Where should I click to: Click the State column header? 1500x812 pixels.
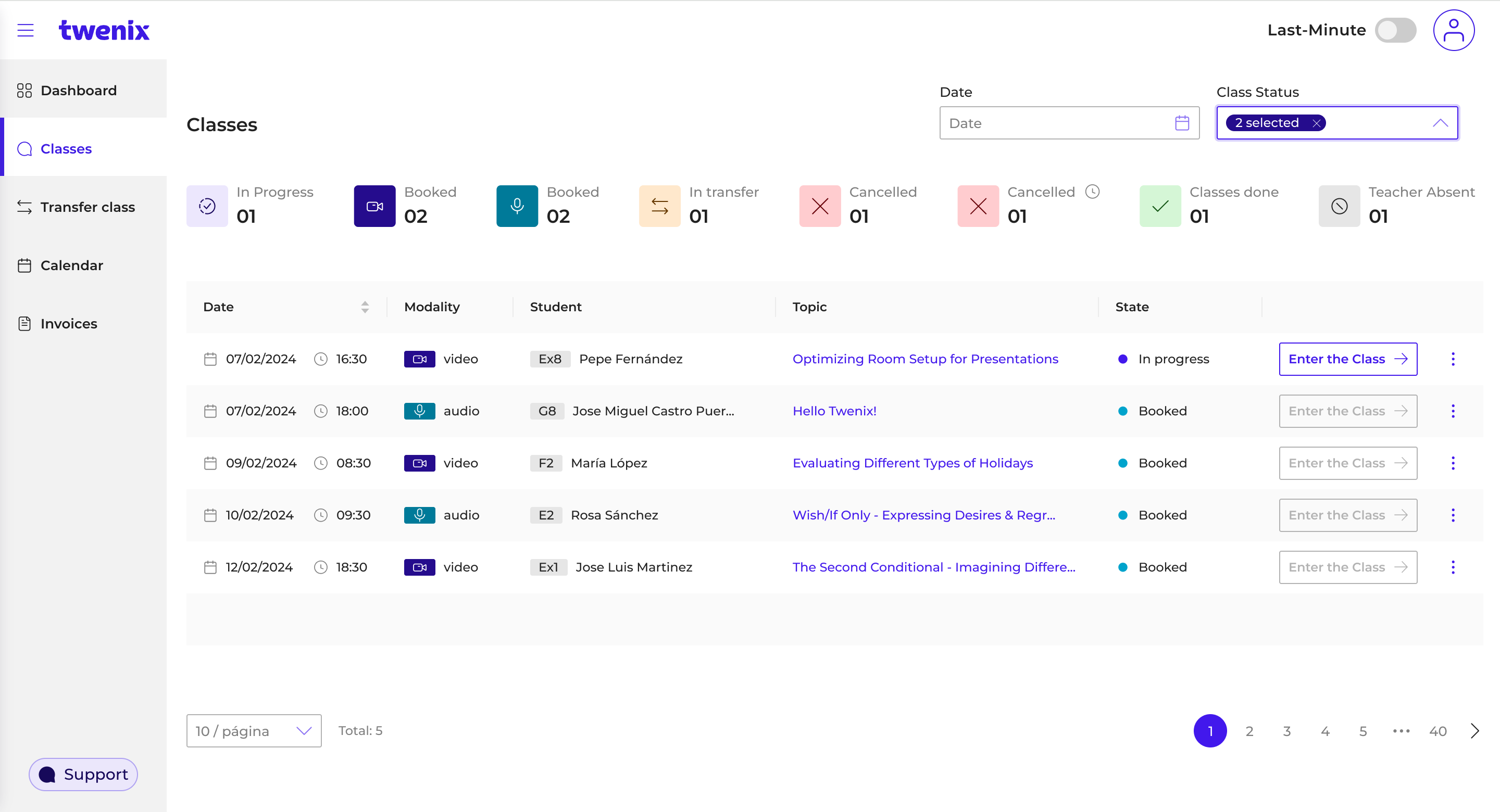coord(1131,307)
